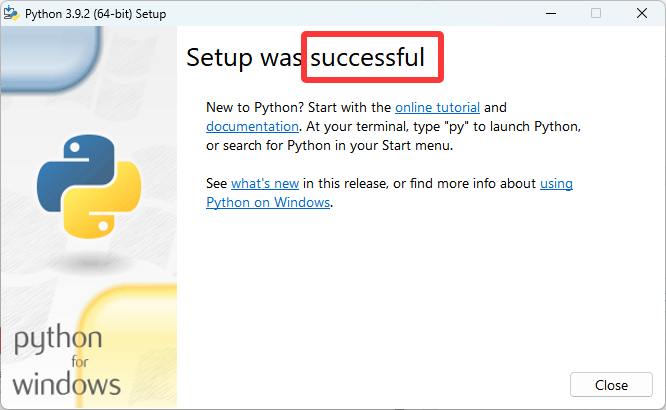The height and width of the screenshot is (410, 666).
Task: Click the Python 3.9.2 (64-bit) Setup title text
Action: pos(96,14)
